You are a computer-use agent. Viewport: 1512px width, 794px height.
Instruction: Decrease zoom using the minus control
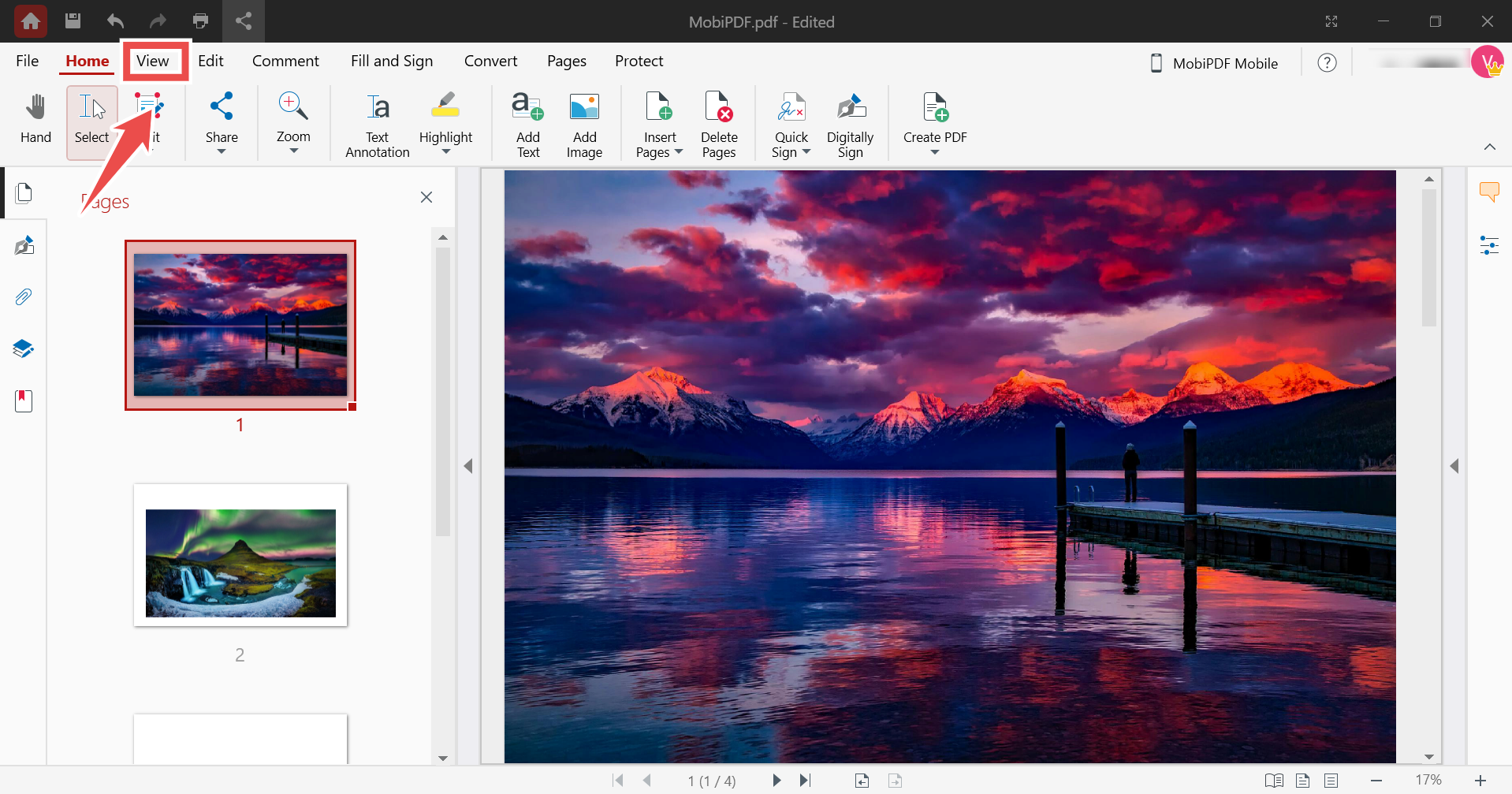[x=1376, y=781]
